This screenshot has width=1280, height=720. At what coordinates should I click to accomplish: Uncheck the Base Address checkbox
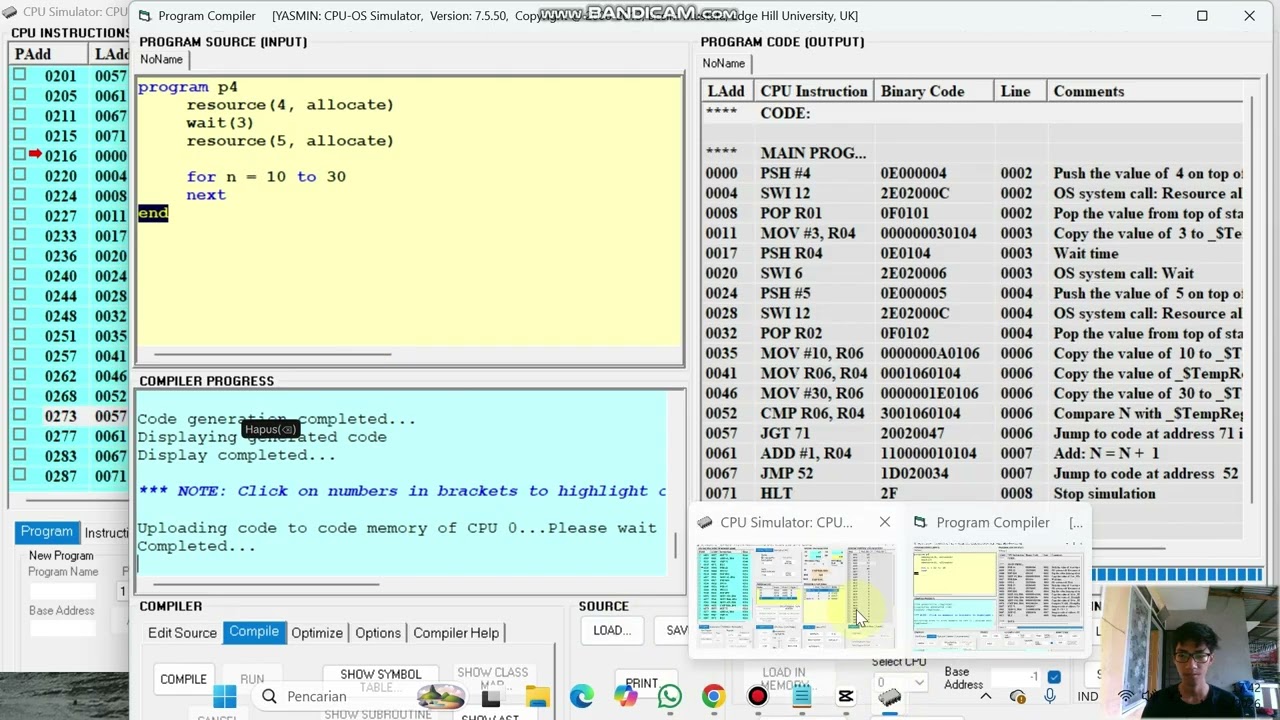(x=1053, y=677)
